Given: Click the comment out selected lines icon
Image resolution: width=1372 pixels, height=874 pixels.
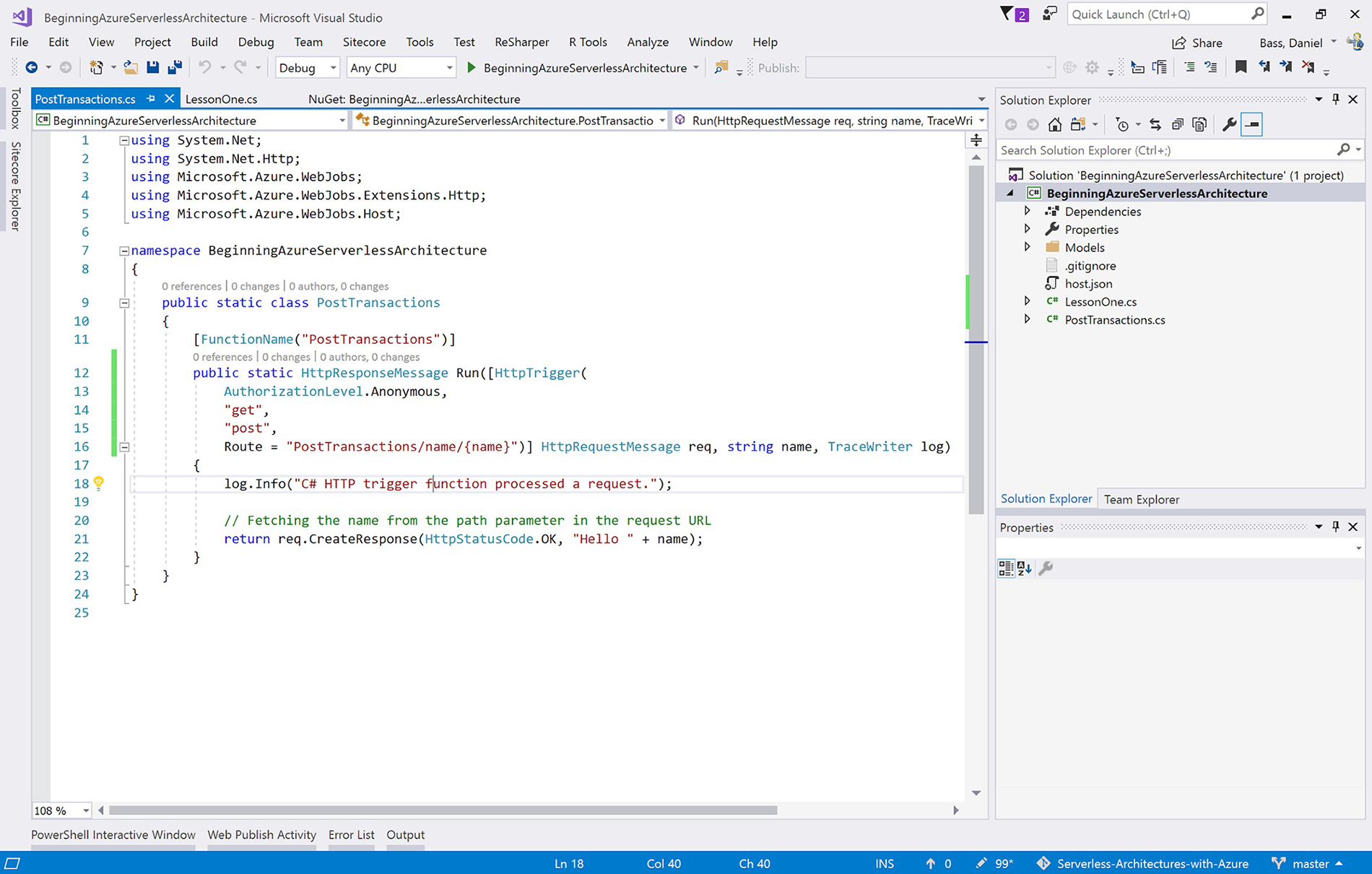Looking at the screenshot, I should pos(1189,67).
